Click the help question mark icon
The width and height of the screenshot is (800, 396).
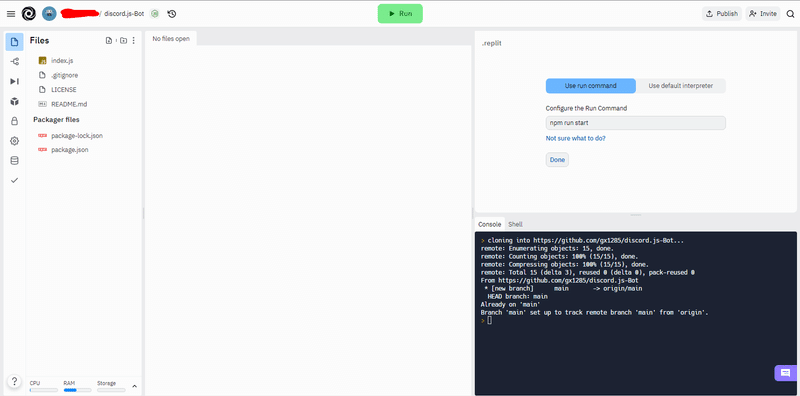[14, 381]
